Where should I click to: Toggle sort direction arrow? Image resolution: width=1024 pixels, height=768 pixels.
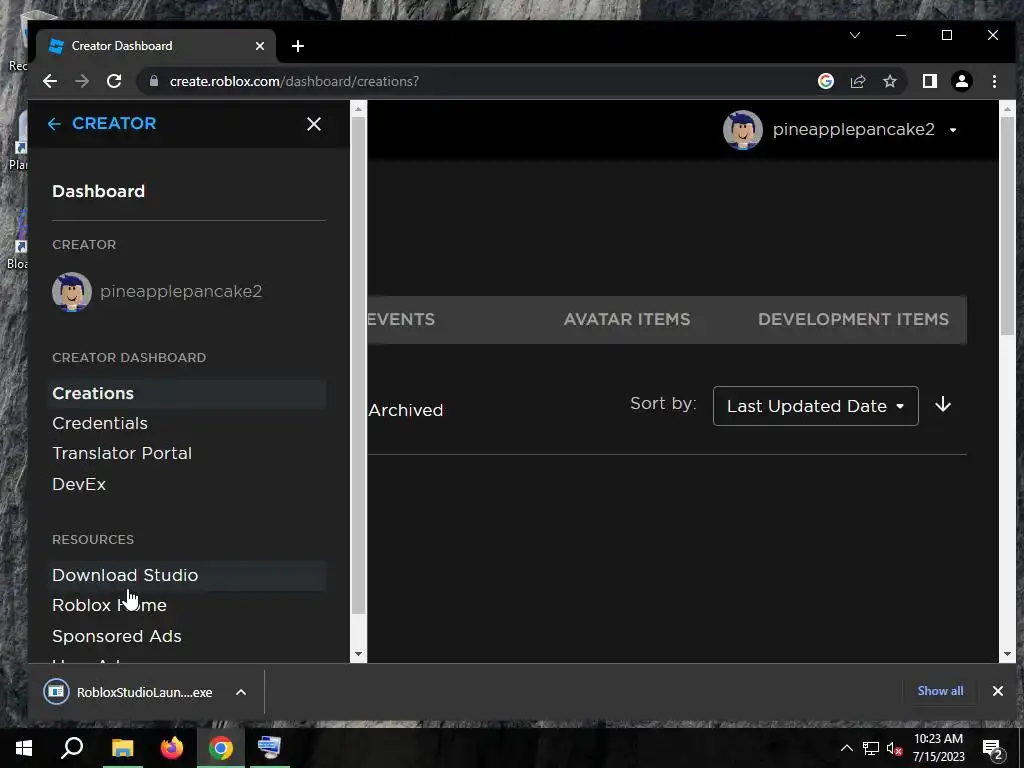point(942,405)
